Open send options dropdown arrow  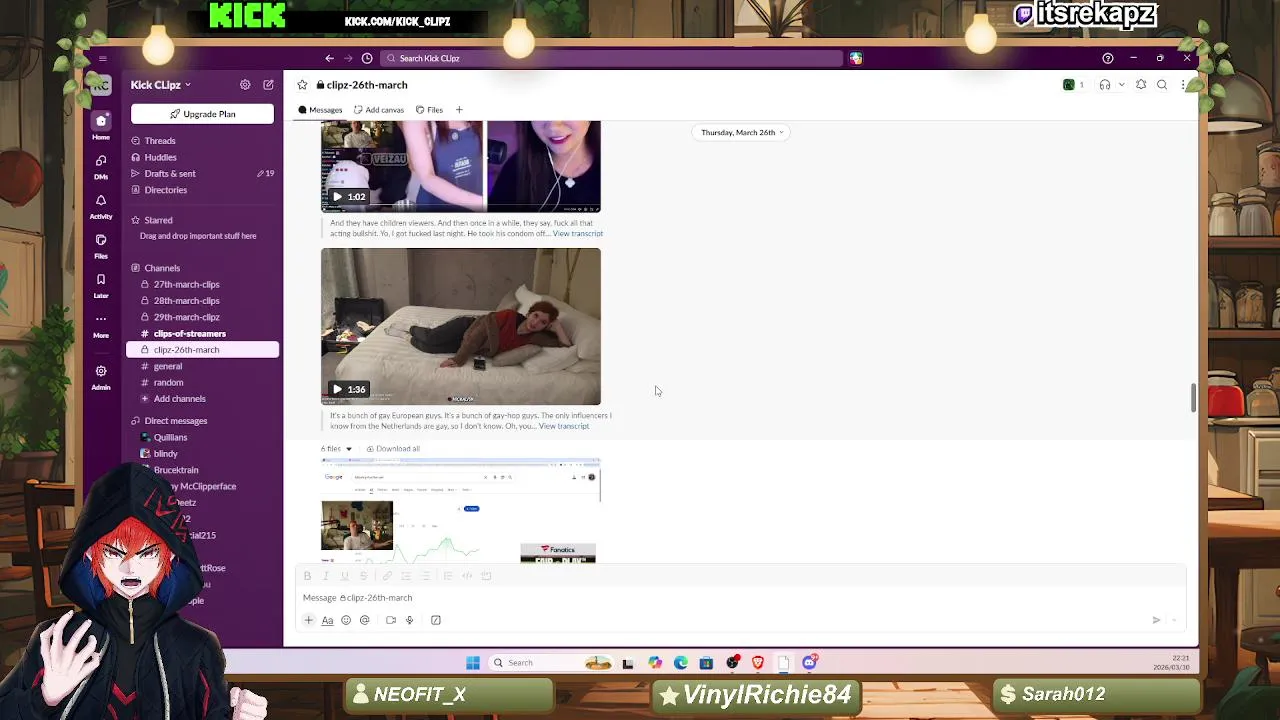(1175, 620)
